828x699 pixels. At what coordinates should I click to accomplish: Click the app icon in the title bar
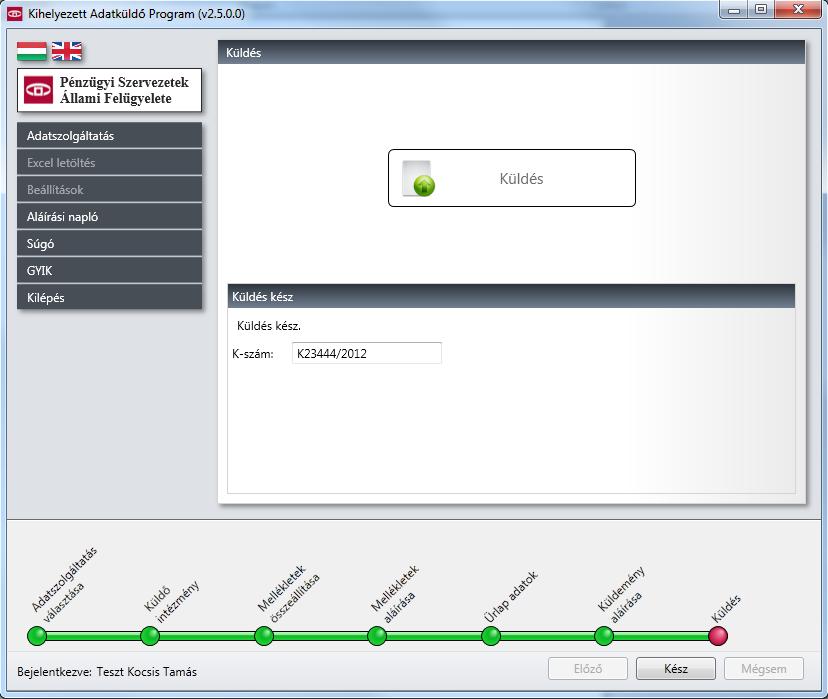pos(14,13)
